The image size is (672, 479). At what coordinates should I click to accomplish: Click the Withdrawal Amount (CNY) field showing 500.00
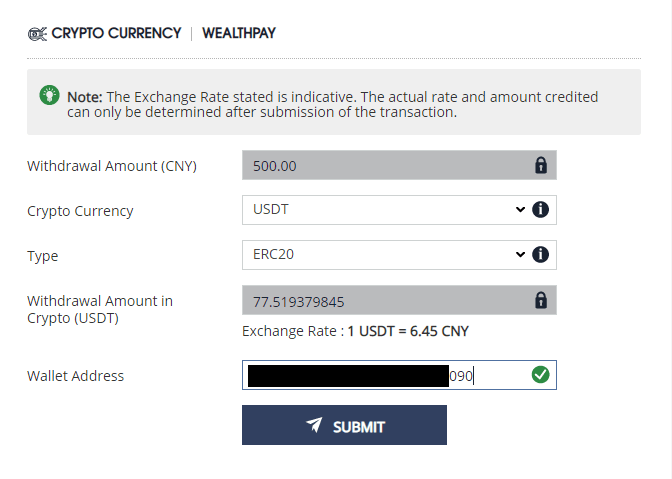(x=380, y=165)
